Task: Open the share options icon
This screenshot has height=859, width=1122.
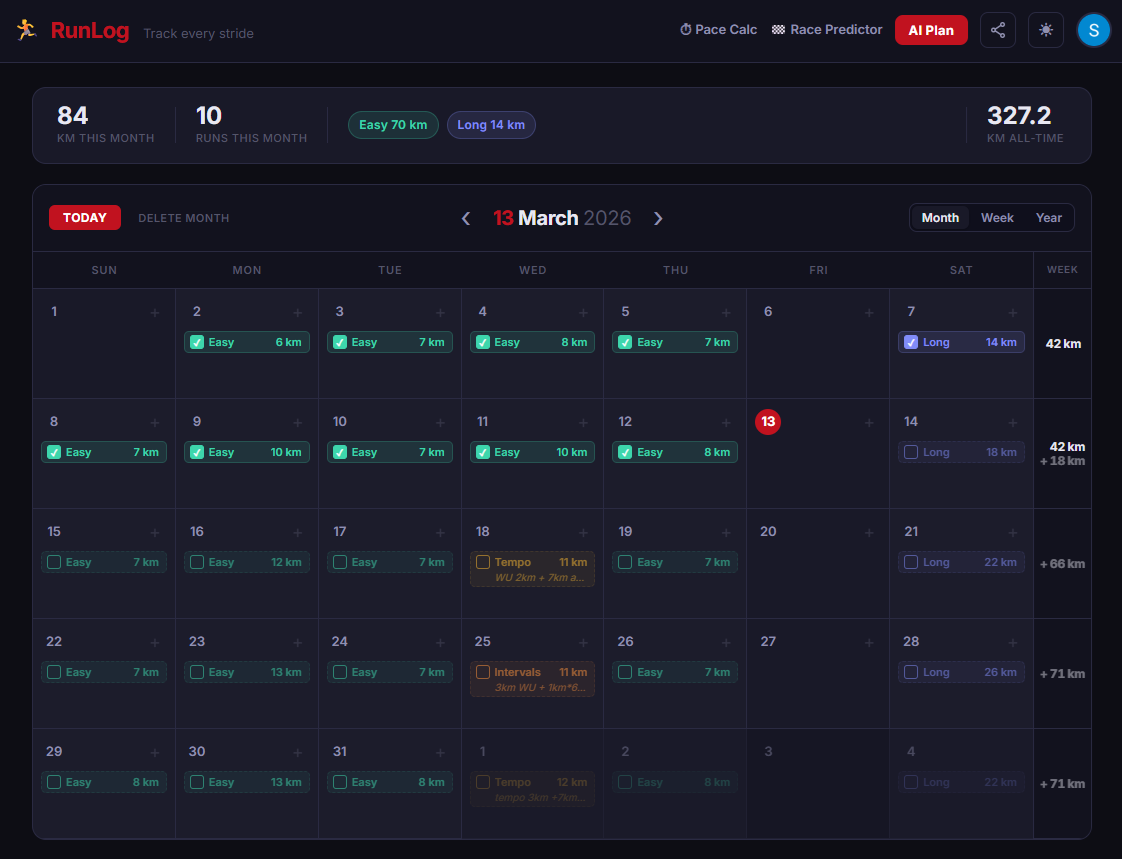Action: (x=997, y=30)
